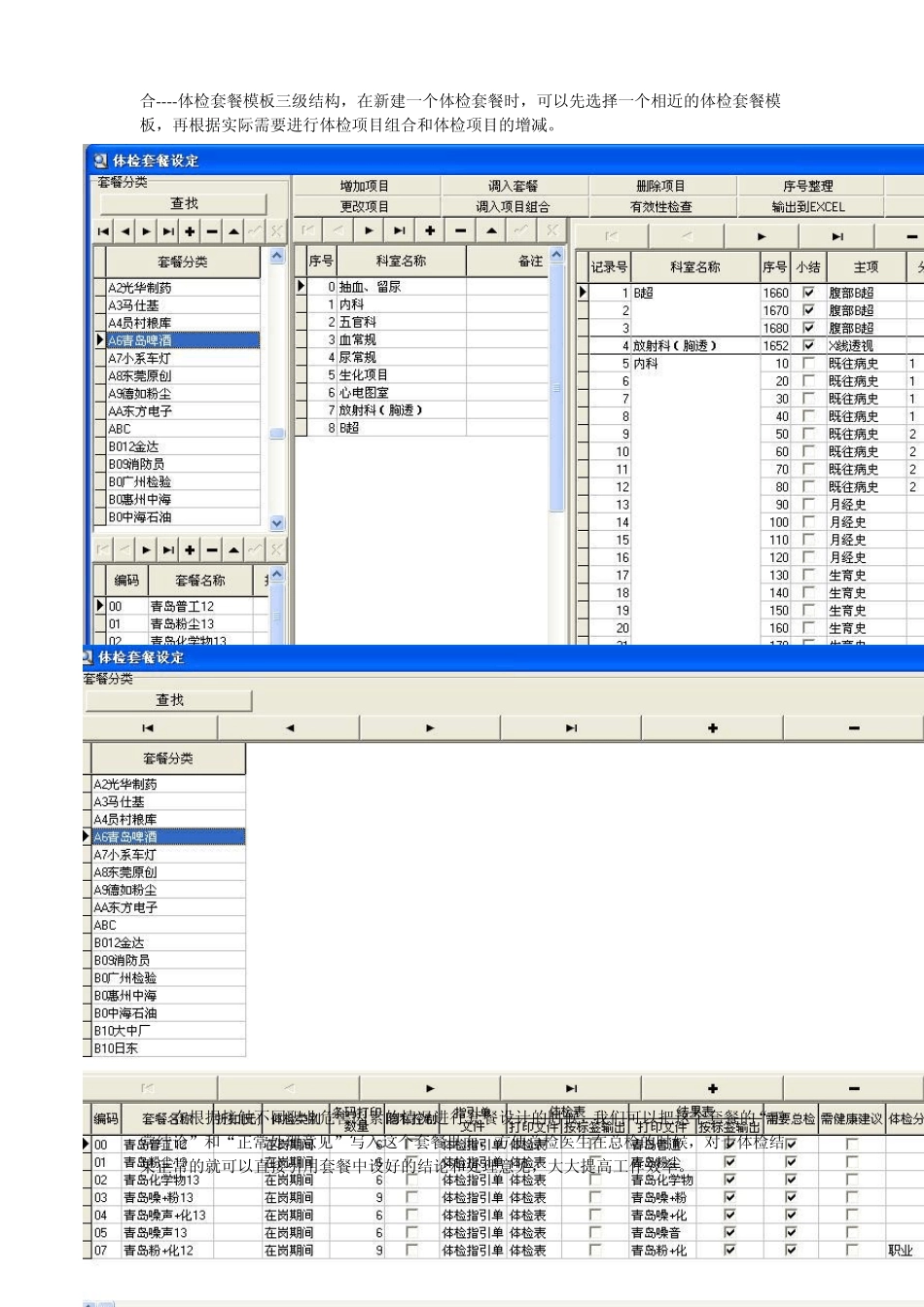
Task: Click the delete (−) icon above the 科室名称 department list
Action: click(x=460, y=230)
